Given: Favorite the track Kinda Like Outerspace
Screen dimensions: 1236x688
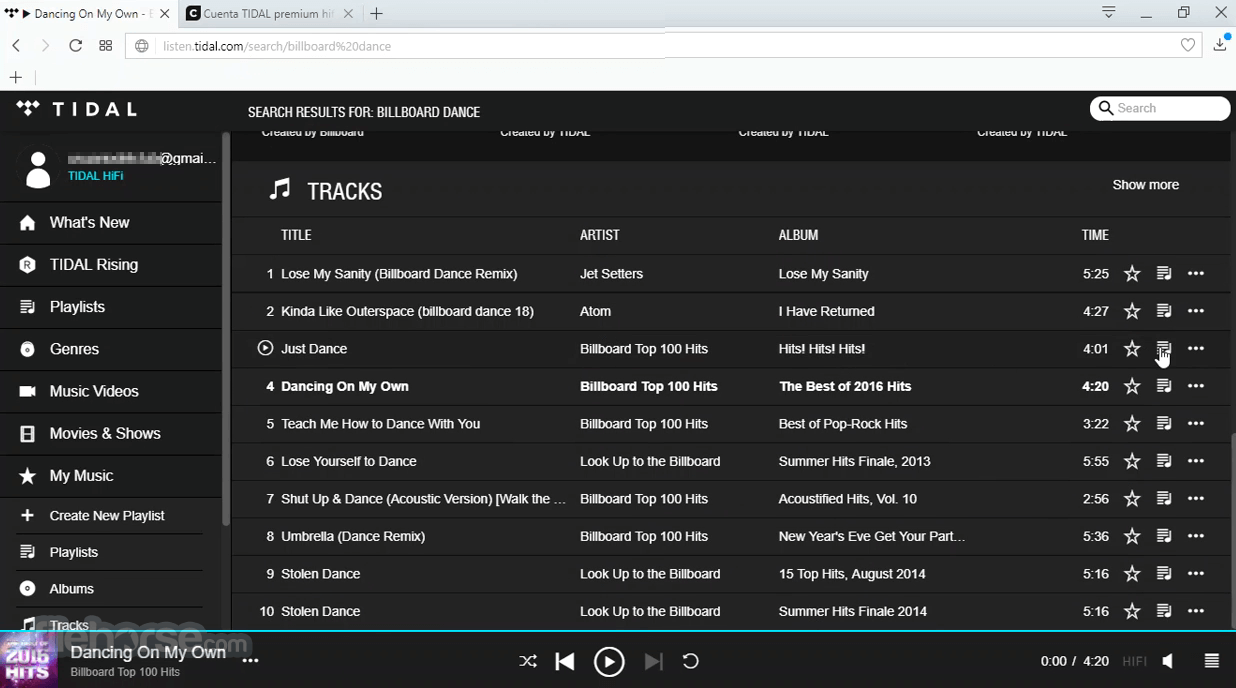Looking at the screenshot, I should [x=1132, y=311].
